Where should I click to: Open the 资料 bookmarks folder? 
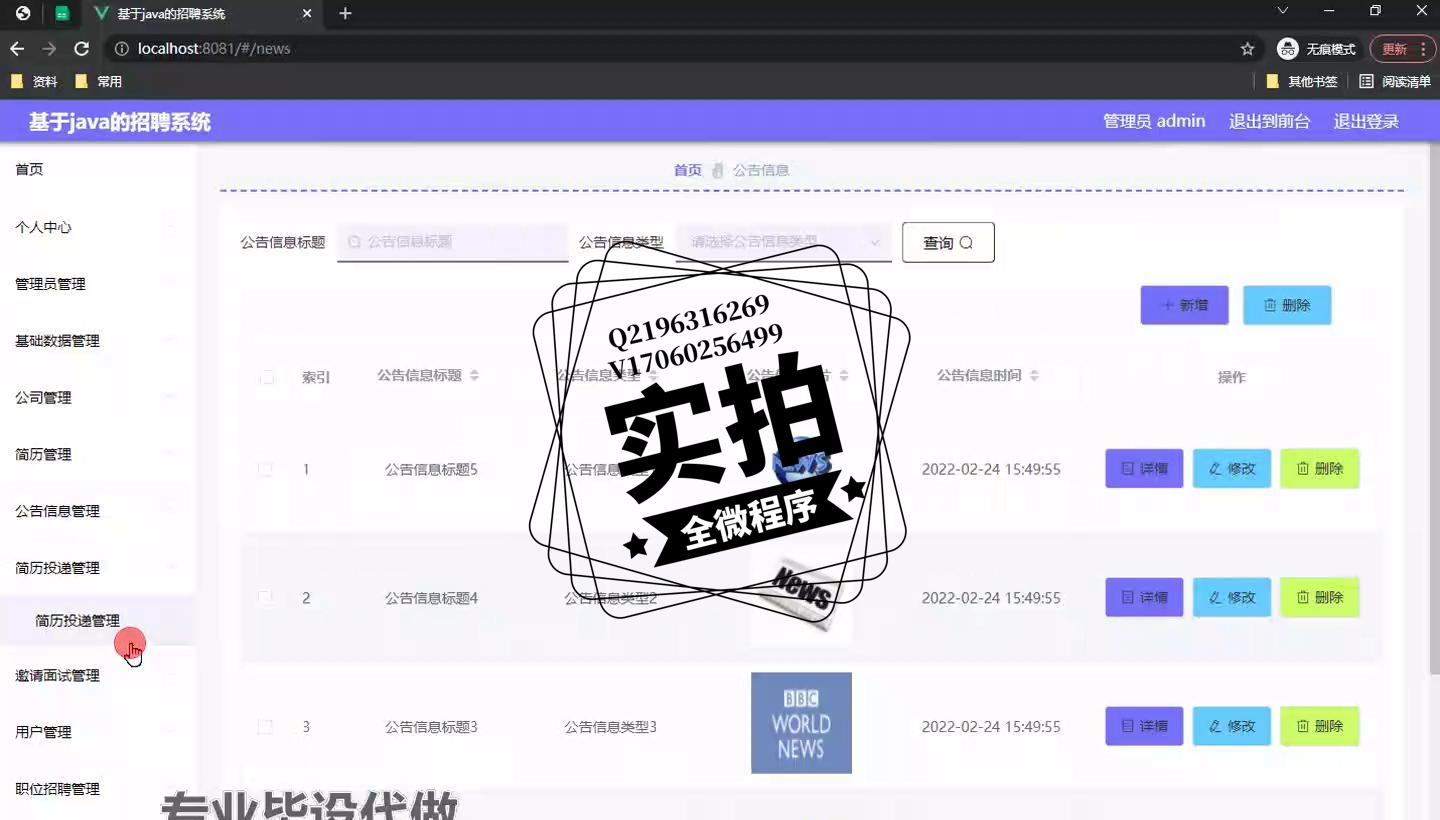[x=34, y=82]
